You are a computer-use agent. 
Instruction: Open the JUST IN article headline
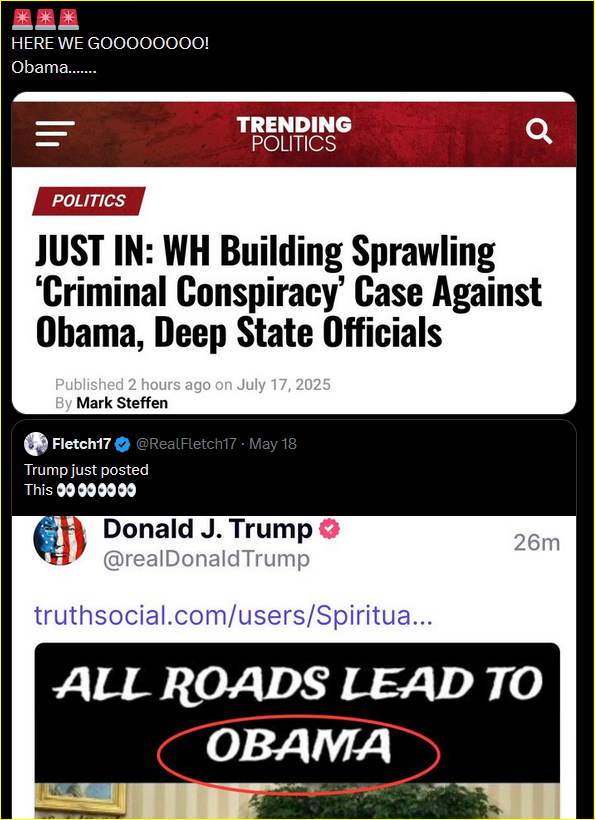click(x=288, y=293)
